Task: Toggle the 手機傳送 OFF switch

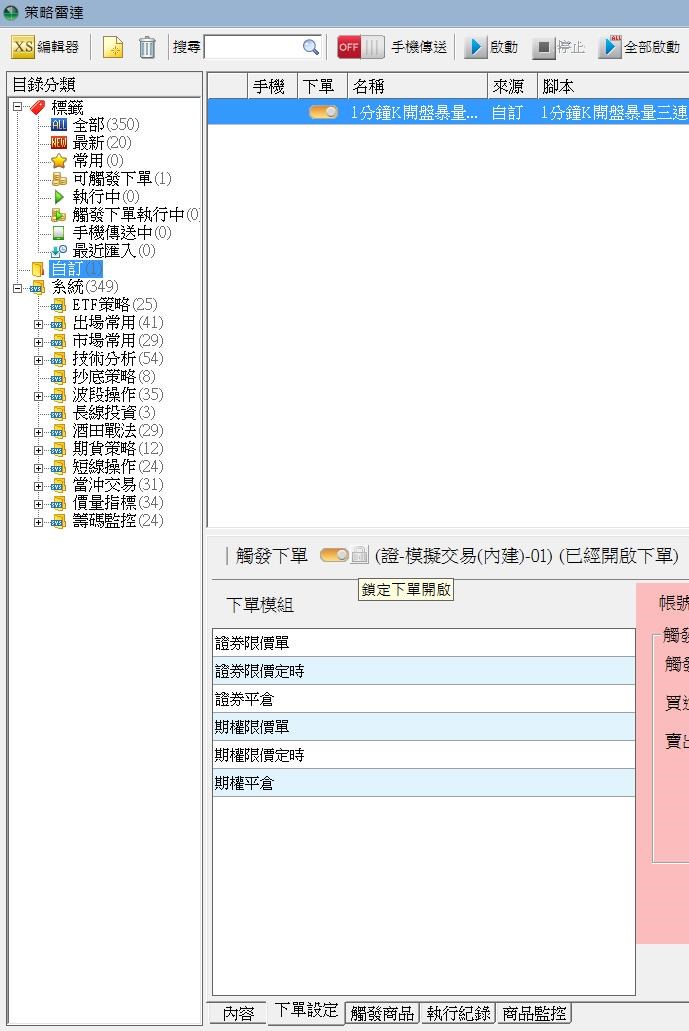Action: pos(360,47)
